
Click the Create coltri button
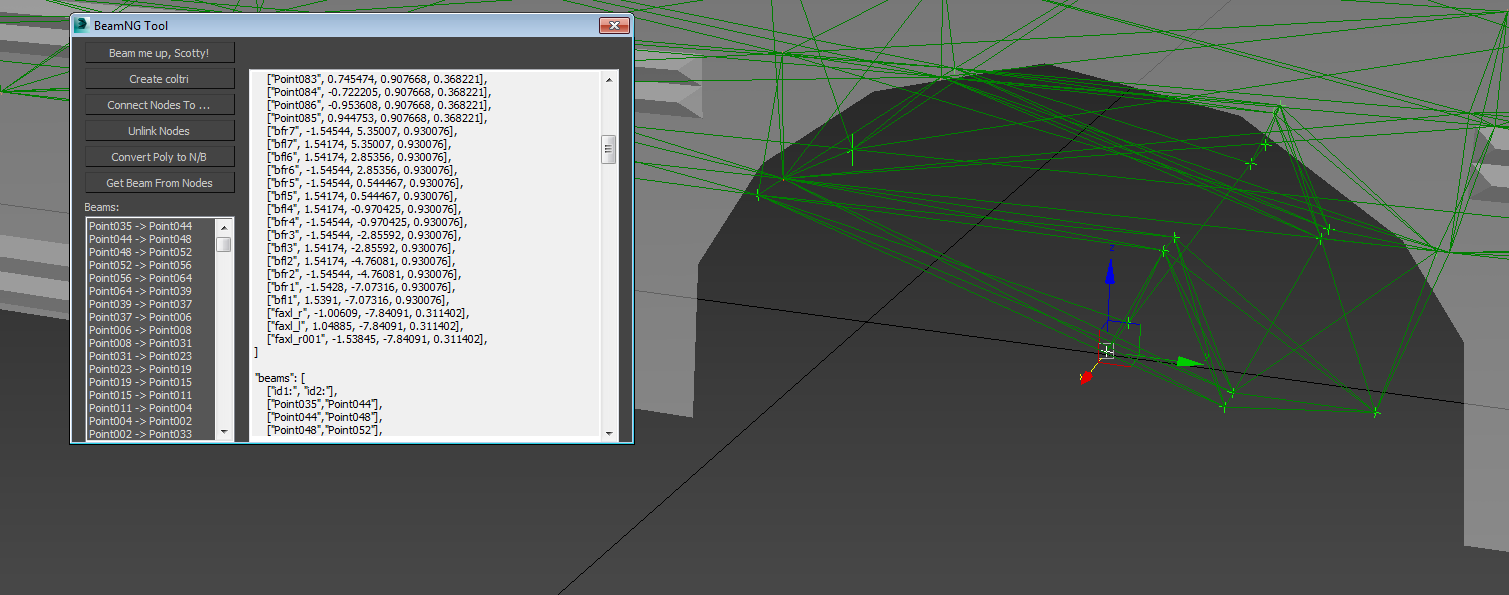click(x=159, y=78)
